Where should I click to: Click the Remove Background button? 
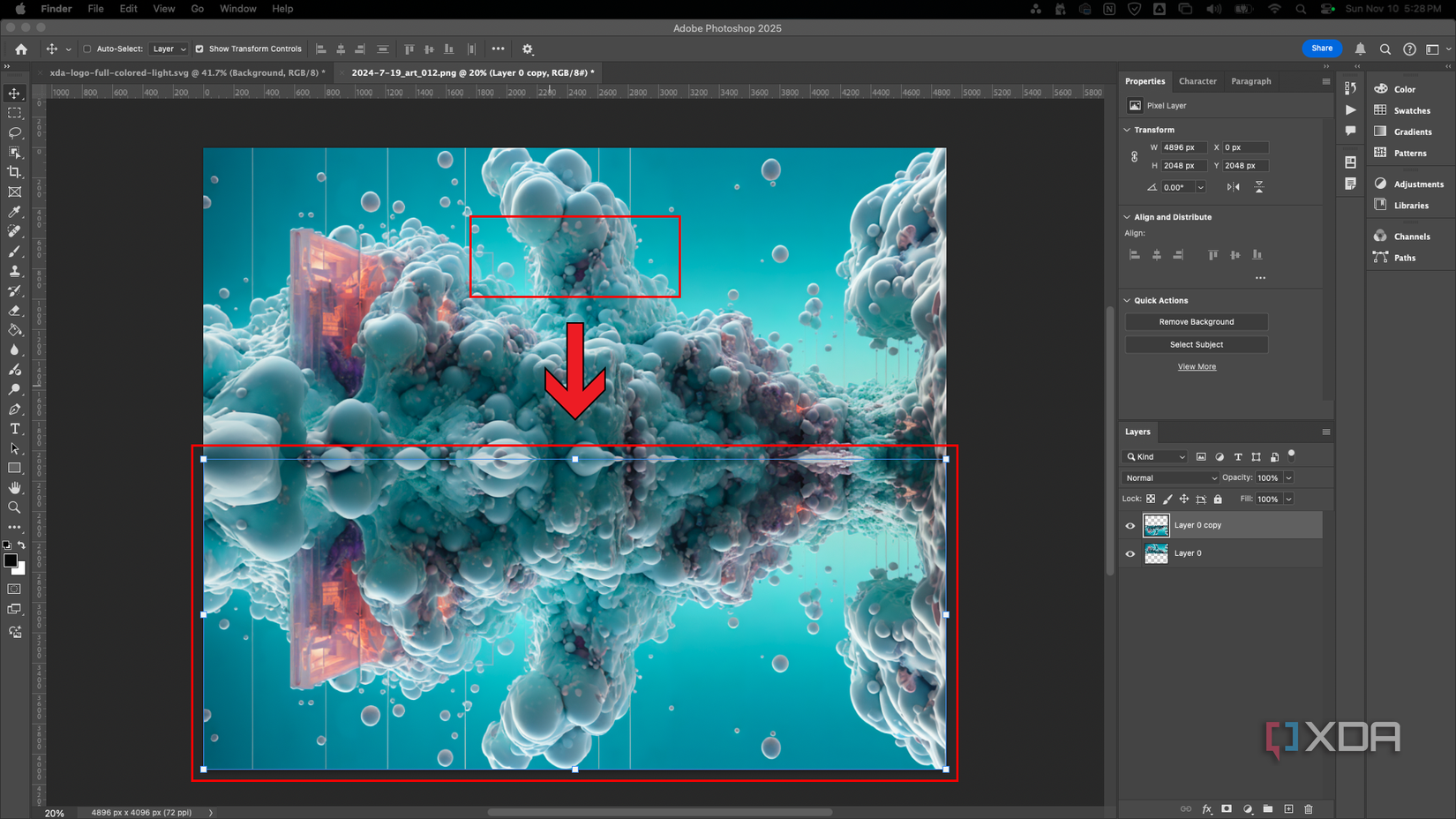(x=1197, y=322)
